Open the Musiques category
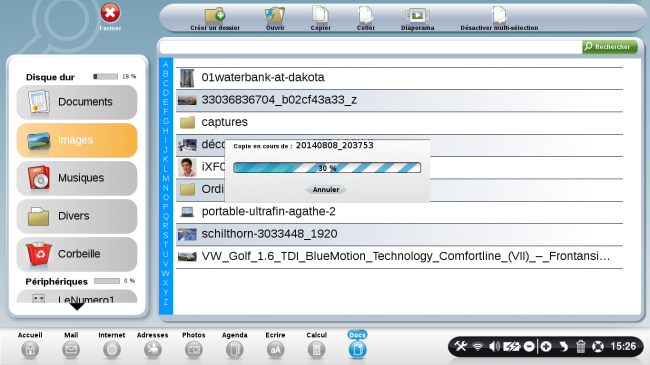This screenshot has height=365, width=650. pyautogui.click(x=77, y=178)
